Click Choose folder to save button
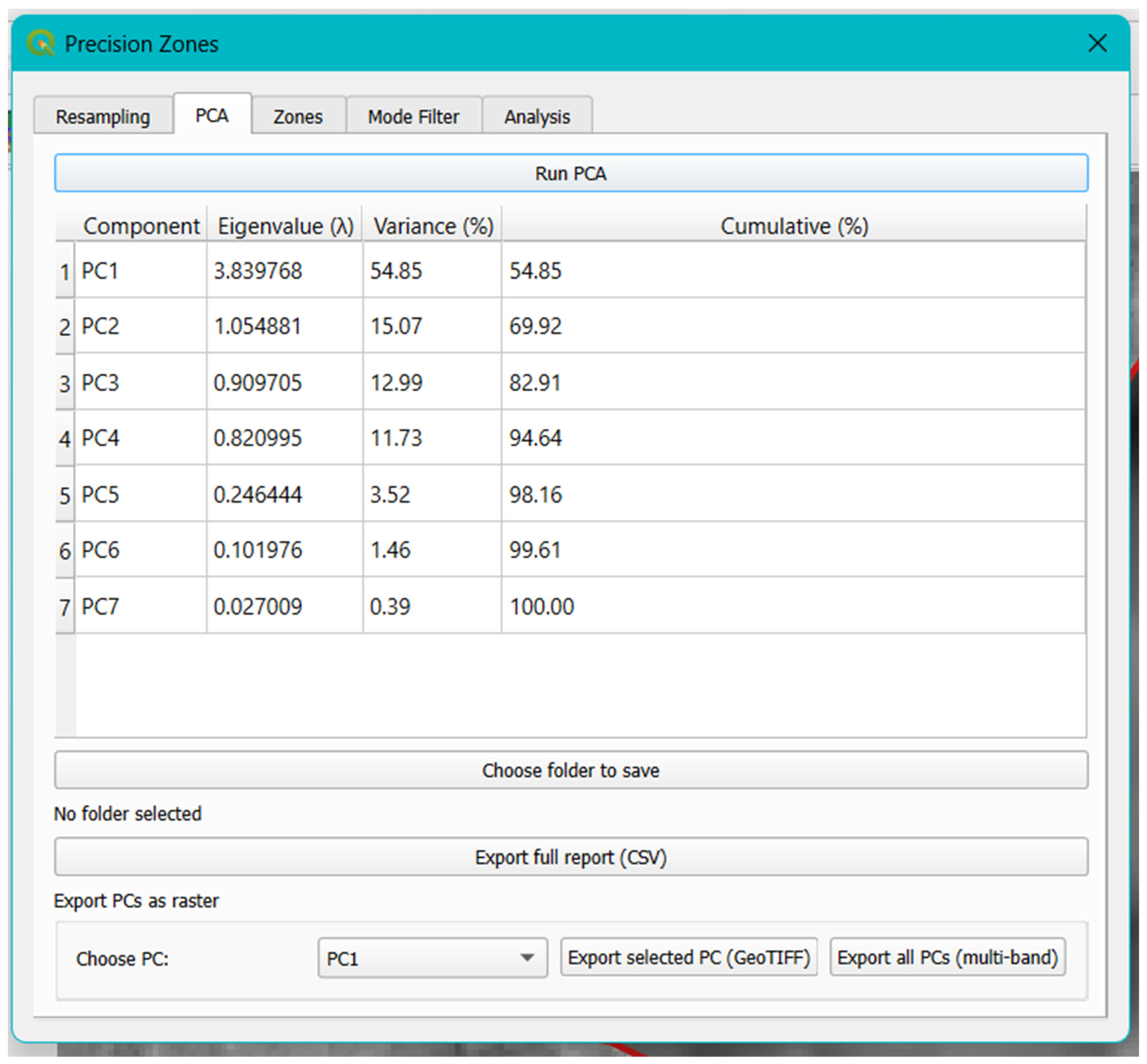 coord(570,770)
